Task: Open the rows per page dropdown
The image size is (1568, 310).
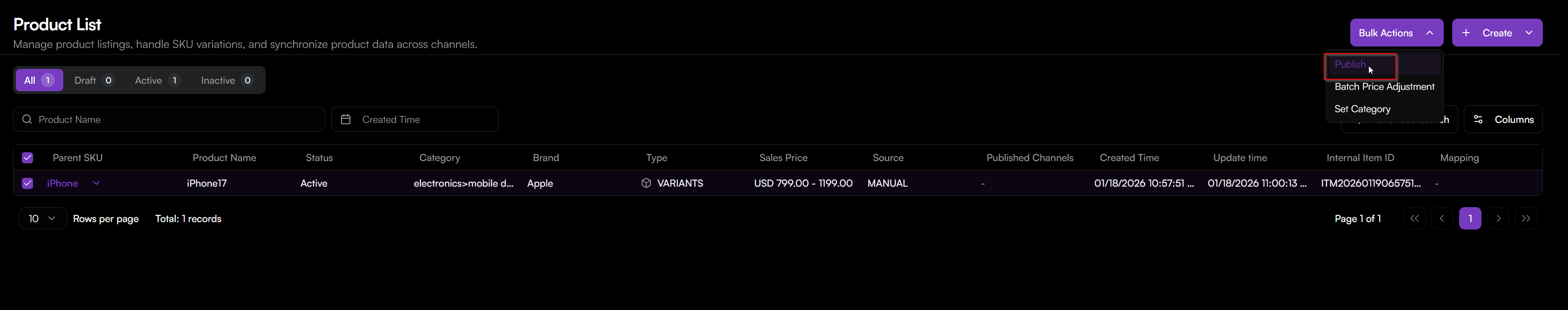Action: pyautogui.click(x=42, y=219)
